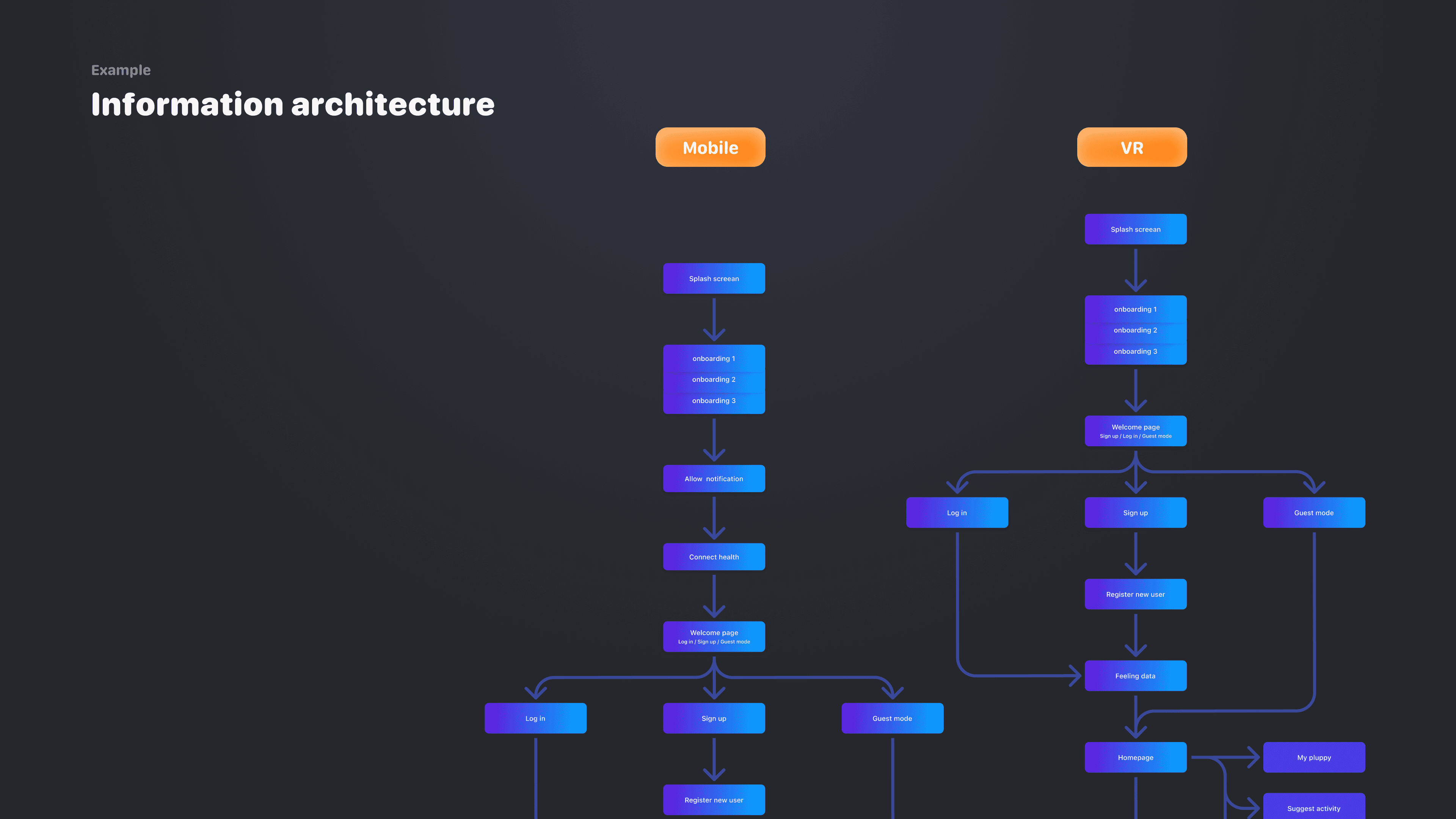Click the Allow notification node
1456x819 pixels.
tap(714, 479)
